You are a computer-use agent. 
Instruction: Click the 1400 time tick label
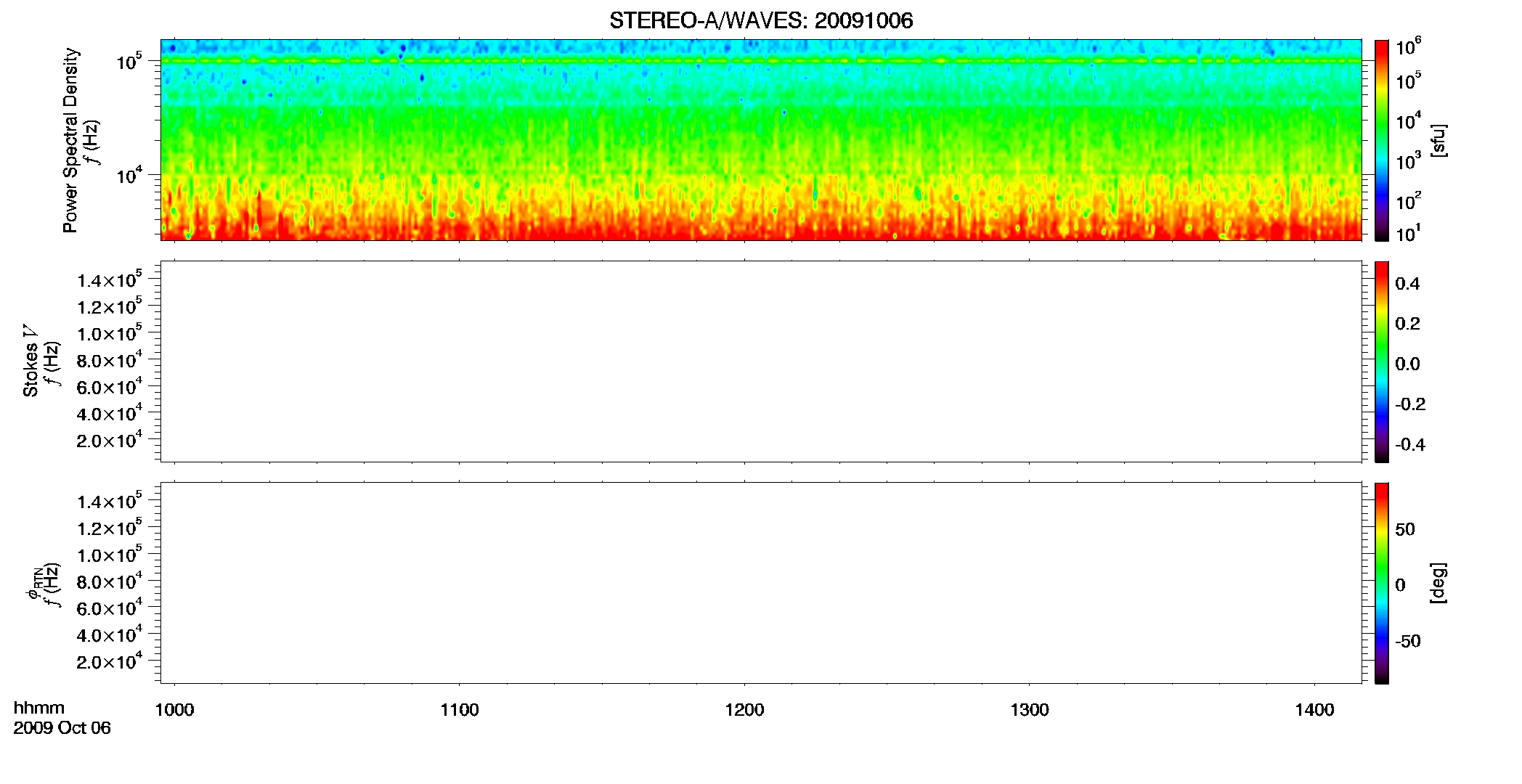click(1314, 710)
